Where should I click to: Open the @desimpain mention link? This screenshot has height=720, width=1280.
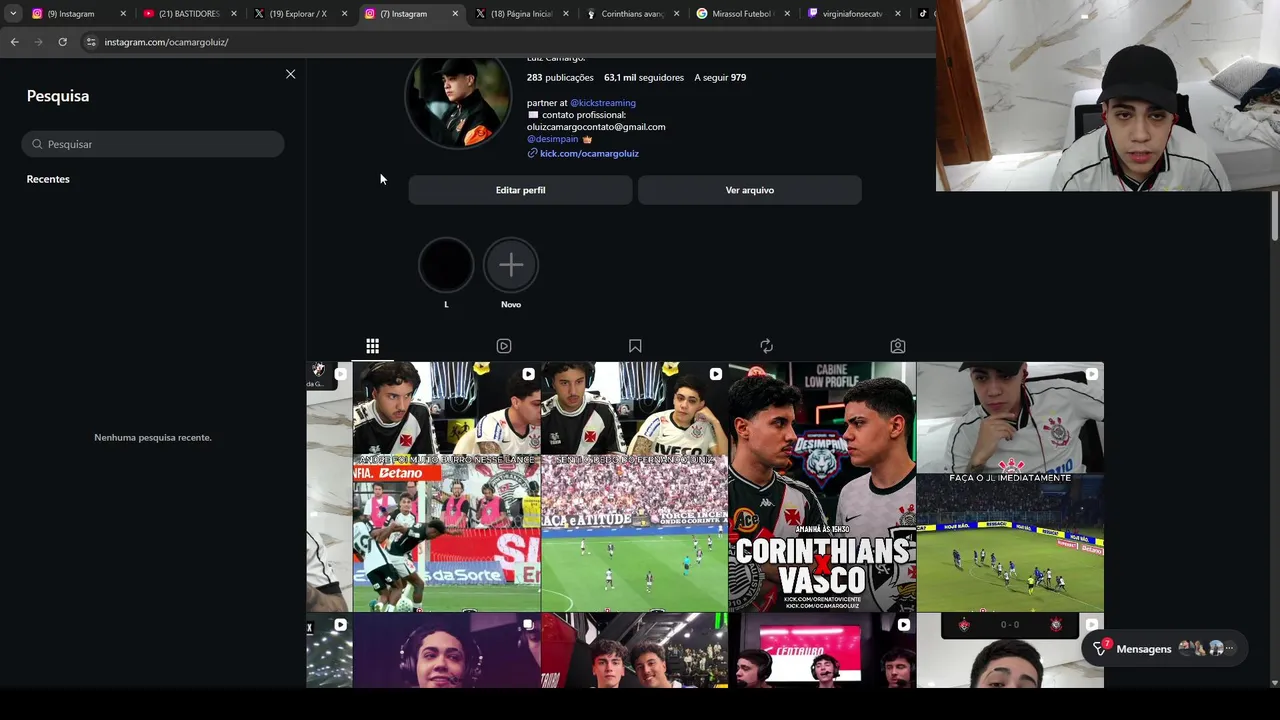(553, 139)
